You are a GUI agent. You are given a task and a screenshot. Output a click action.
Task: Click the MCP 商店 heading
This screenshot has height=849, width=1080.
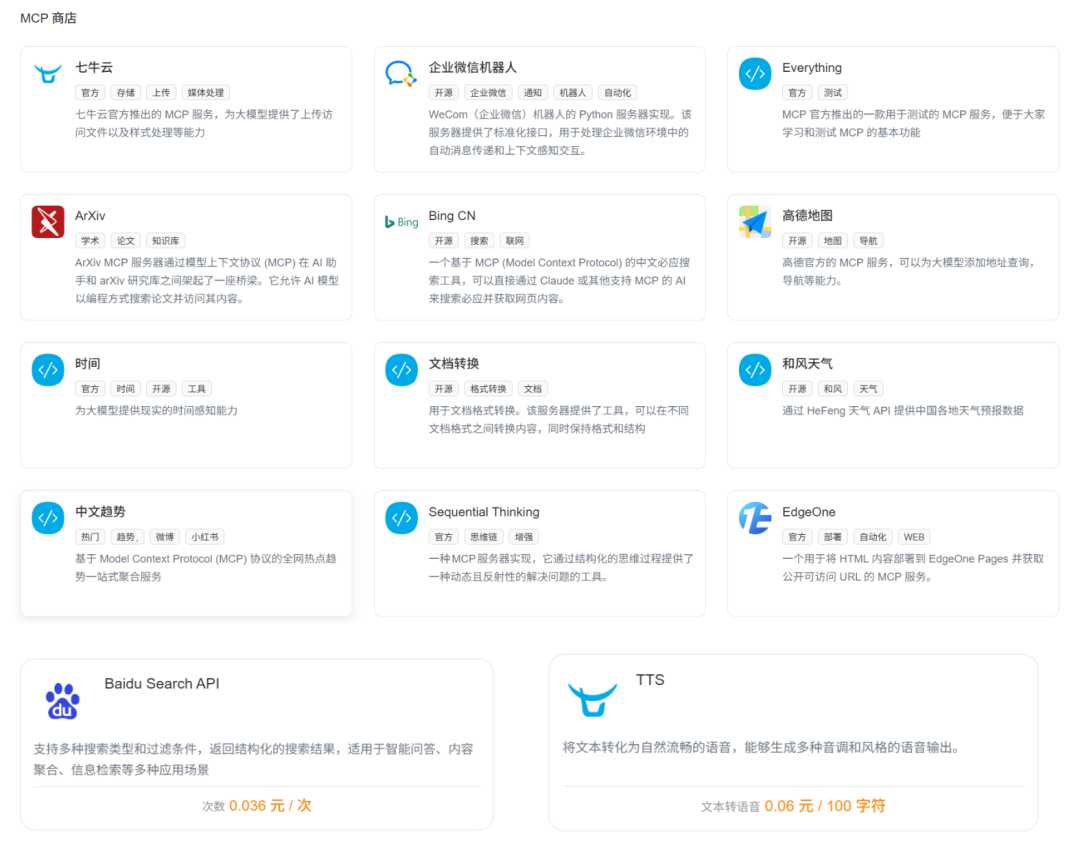pyautogui.click(x=48, y=18)
